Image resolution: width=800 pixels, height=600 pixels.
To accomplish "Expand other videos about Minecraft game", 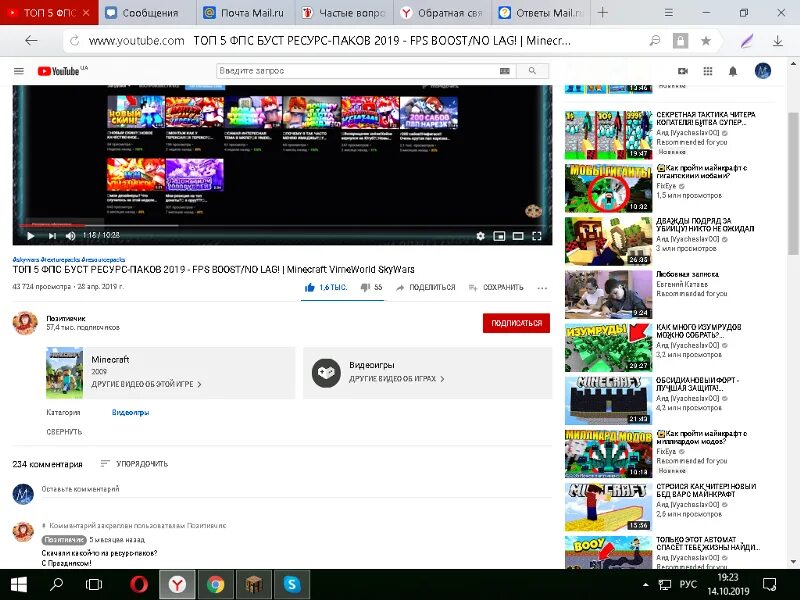I will click(146, 384).
